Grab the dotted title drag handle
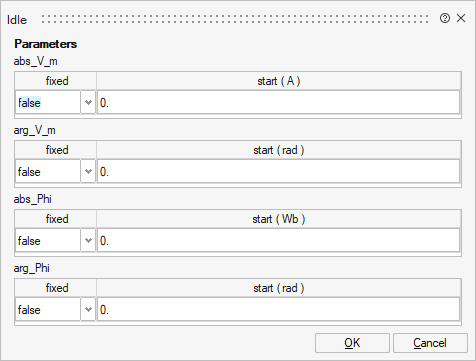This screenshot has height=361, width=476. 235,19
